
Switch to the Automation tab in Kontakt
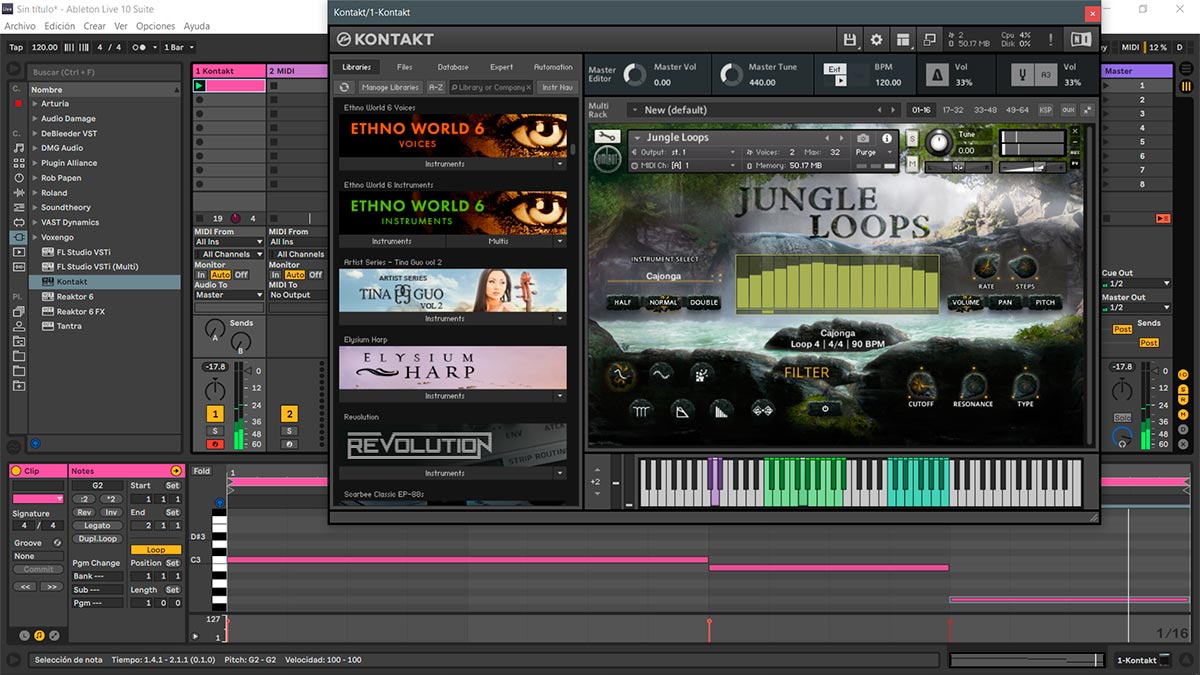553,67
